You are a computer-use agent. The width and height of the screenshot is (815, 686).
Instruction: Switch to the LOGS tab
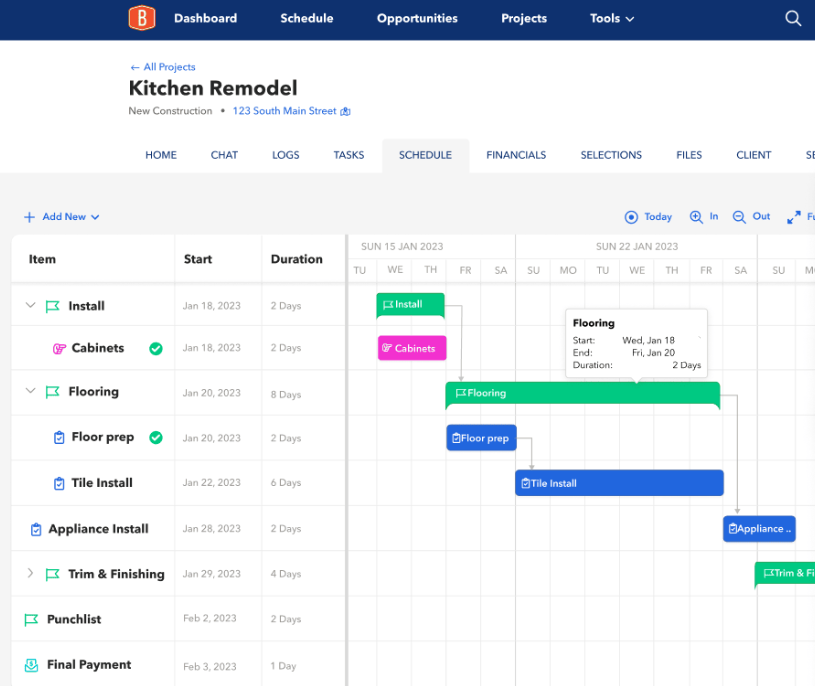click(285, 155)
